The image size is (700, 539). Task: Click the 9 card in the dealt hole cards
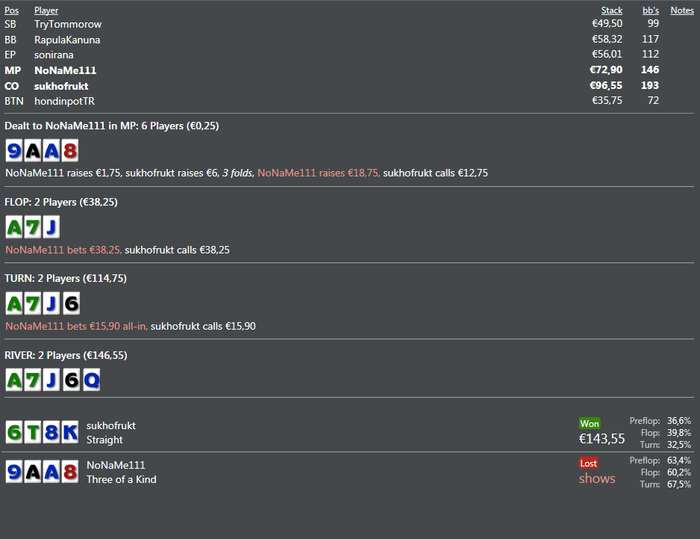click(x=15, y=151)
